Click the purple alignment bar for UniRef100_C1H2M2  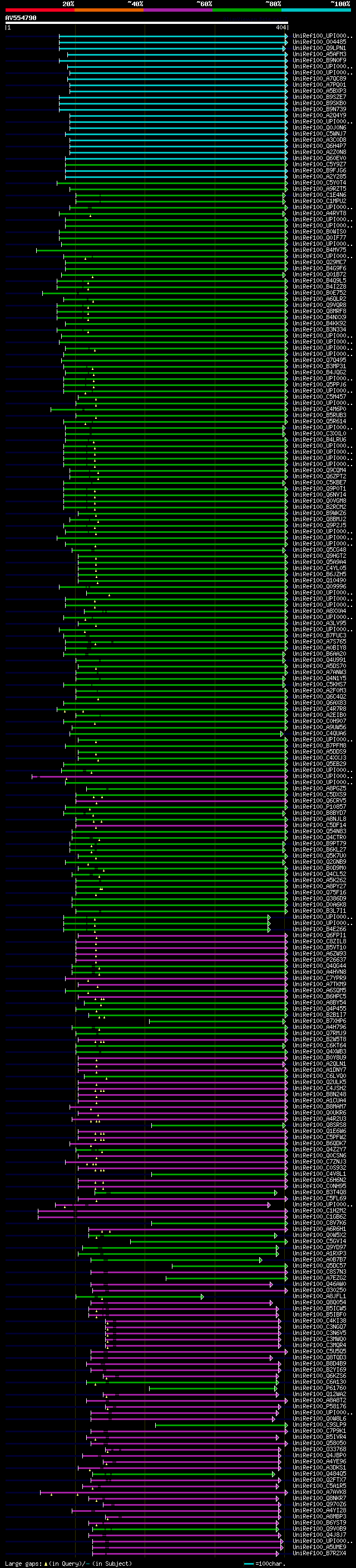162,1211
